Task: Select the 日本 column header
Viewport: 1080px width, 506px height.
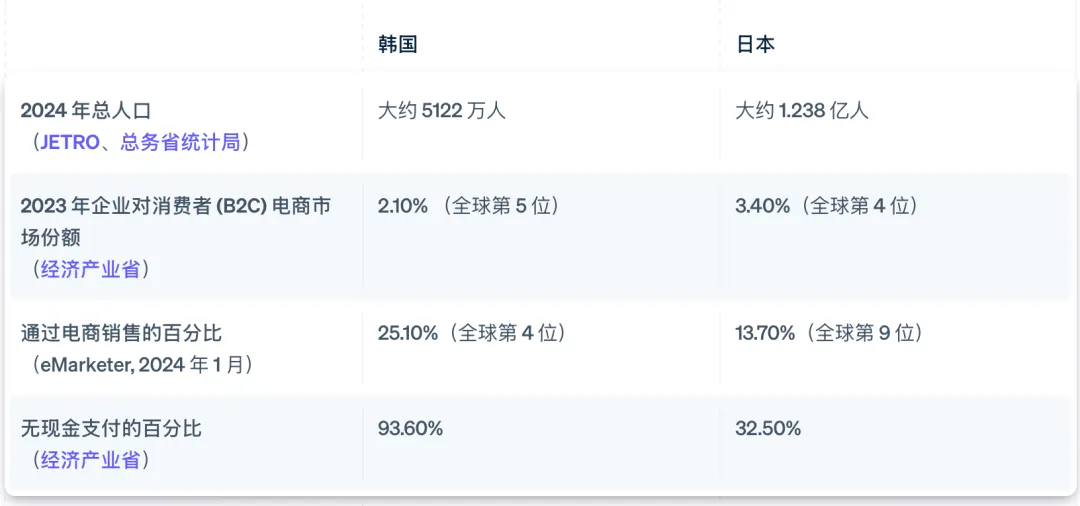Action: (x=755, y=44)
